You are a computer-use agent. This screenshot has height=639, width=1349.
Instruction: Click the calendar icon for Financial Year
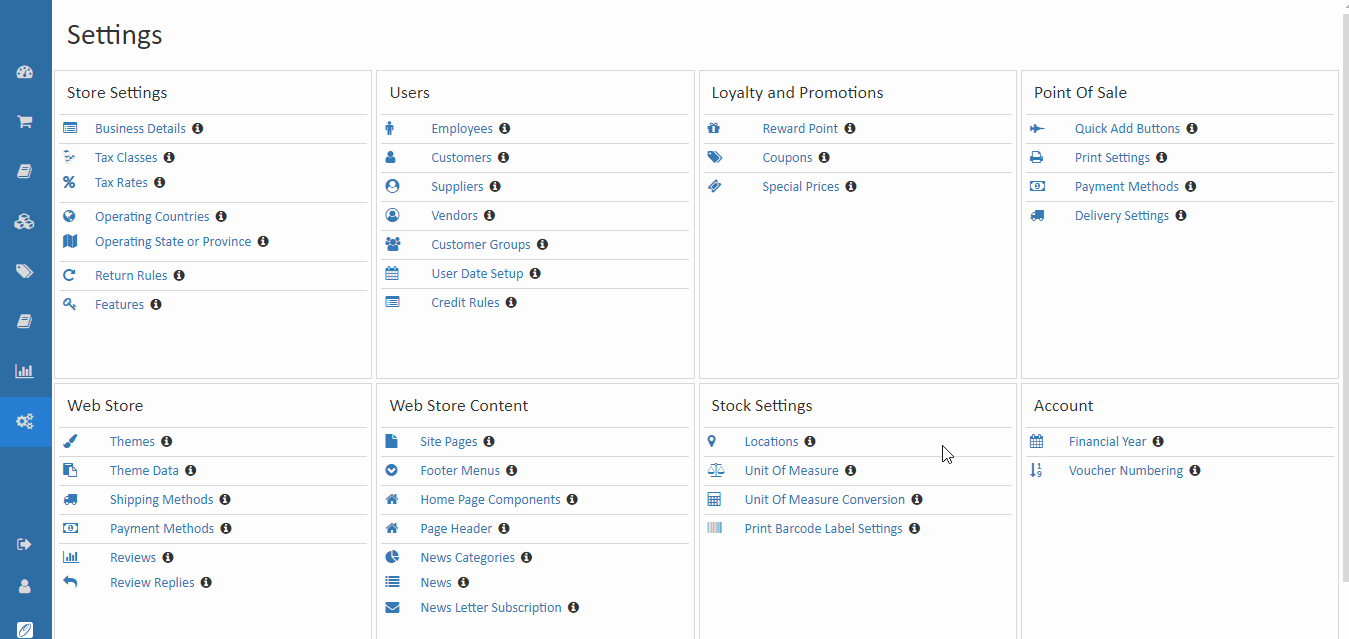1037,441
